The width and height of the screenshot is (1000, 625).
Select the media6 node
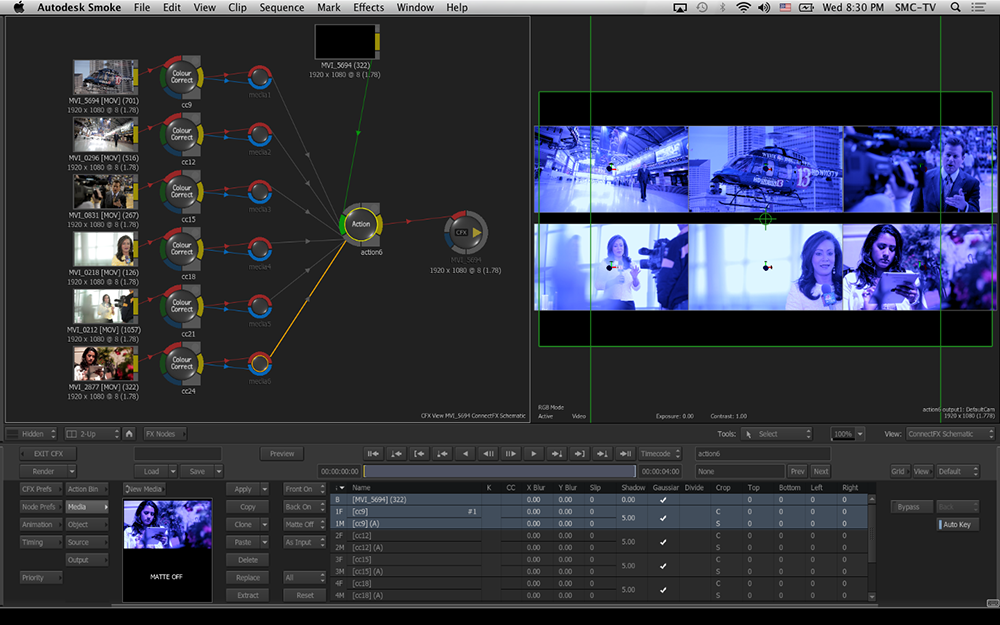tap(260, 362)
